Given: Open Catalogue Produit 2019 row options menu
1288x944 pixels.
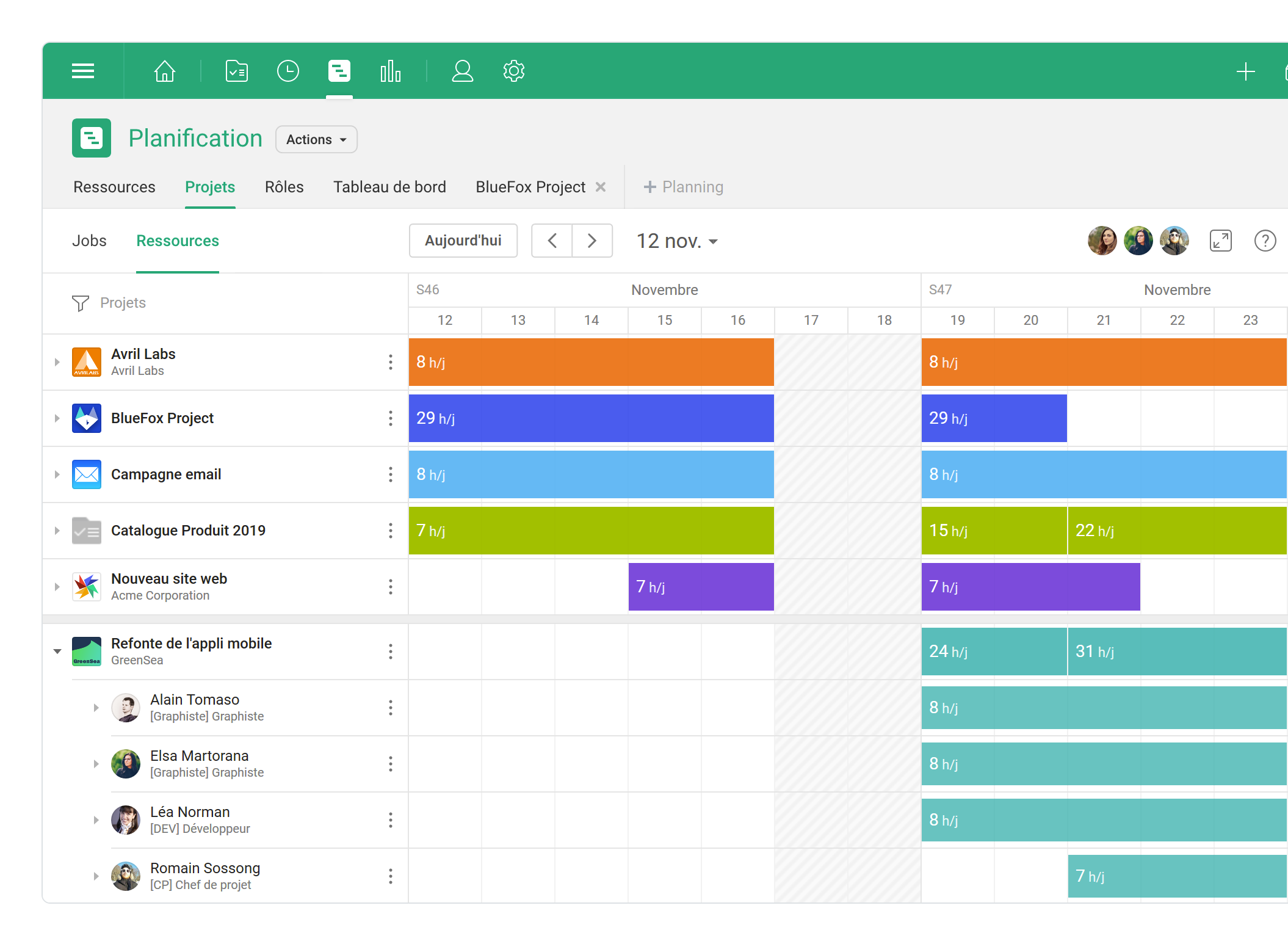Looking at the screenshot, I should tap(391, 531).
